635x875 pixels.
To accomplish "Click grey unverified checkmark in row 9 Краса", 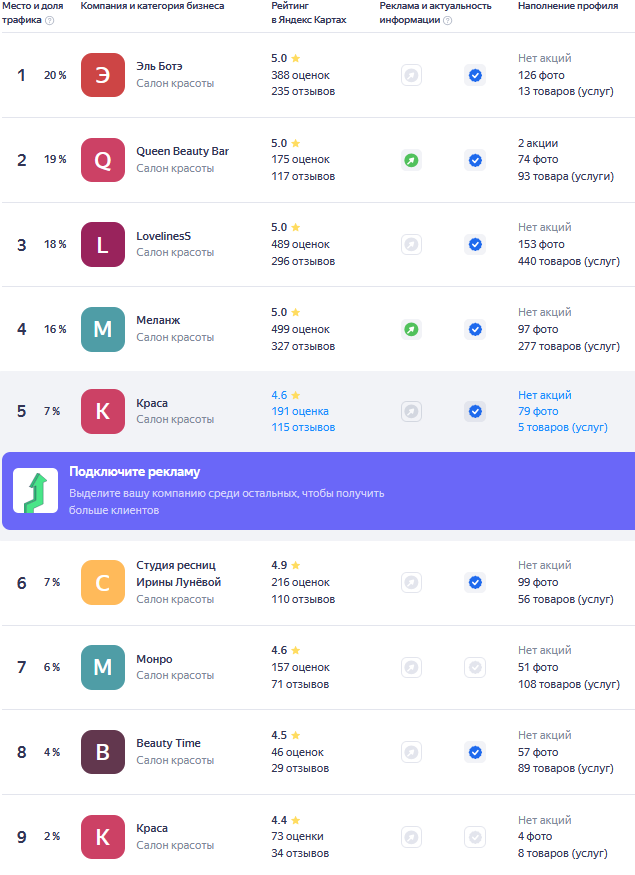I will 475,837.
